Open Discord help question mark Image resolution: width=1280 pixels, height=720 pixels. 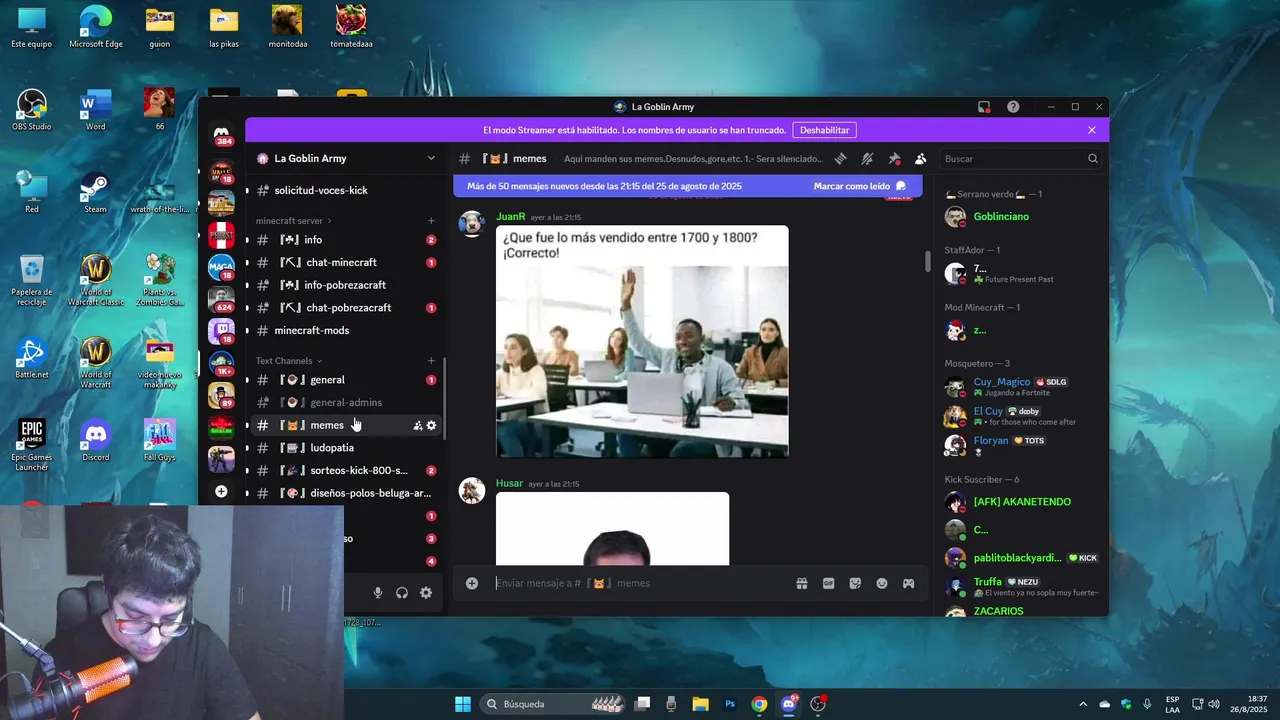(1013, 107)
